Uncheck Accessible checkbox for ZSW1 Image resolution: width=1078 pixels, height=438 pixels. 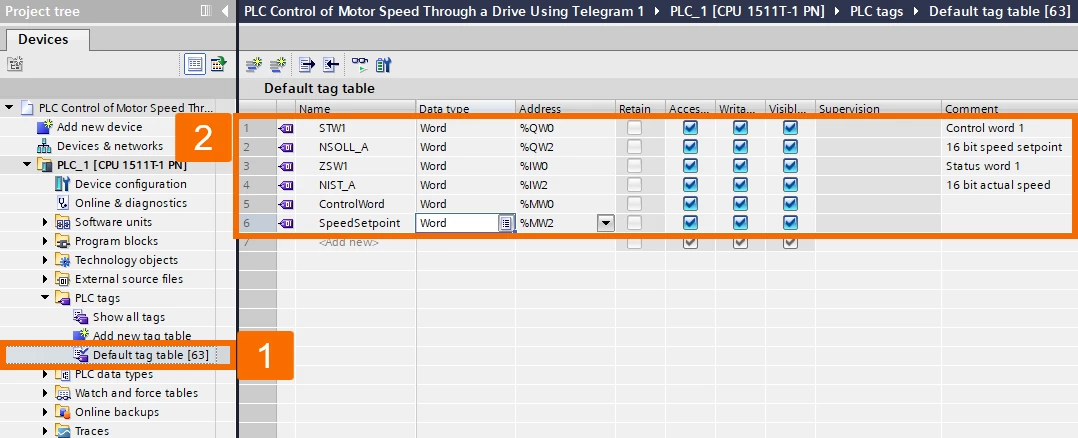(x=691, y=166)
